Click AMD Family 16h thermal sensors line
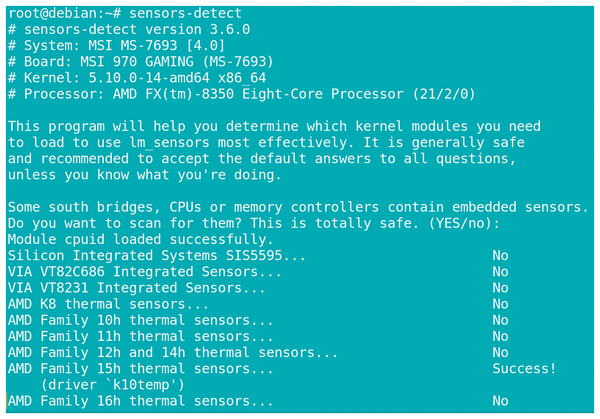 point(141,401)
